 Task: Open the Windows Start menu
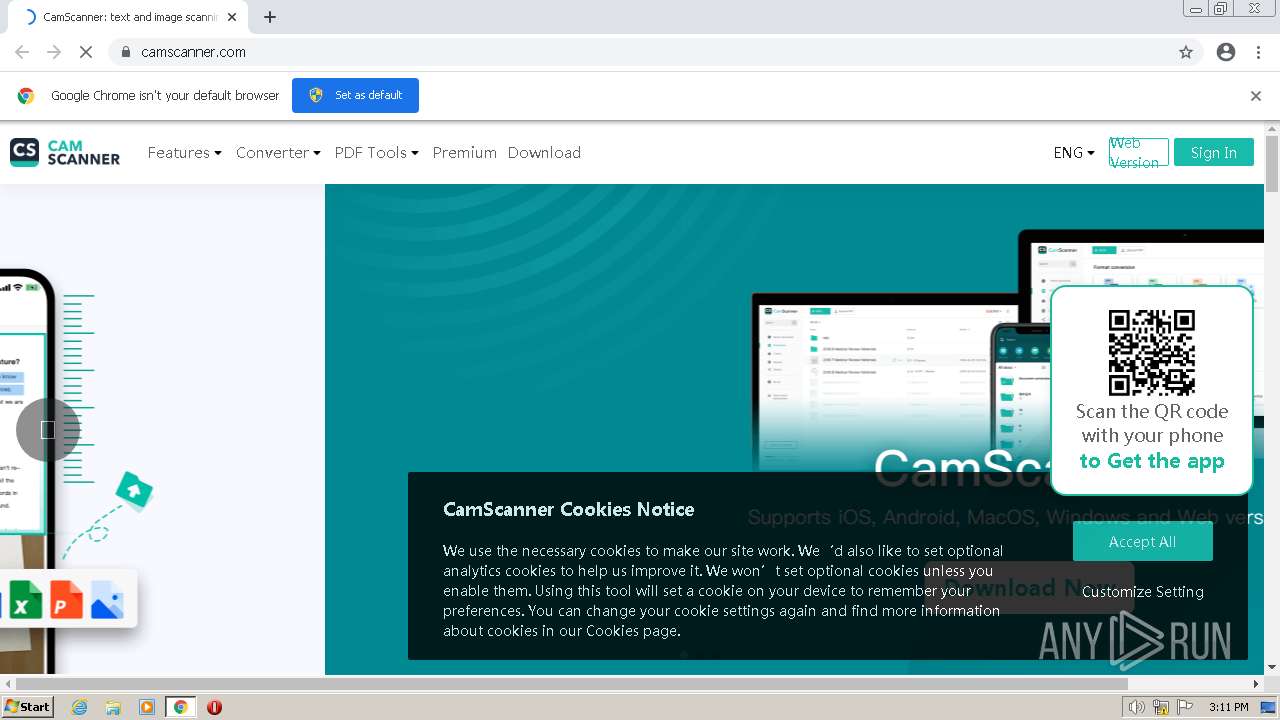(x=27, y=707)
